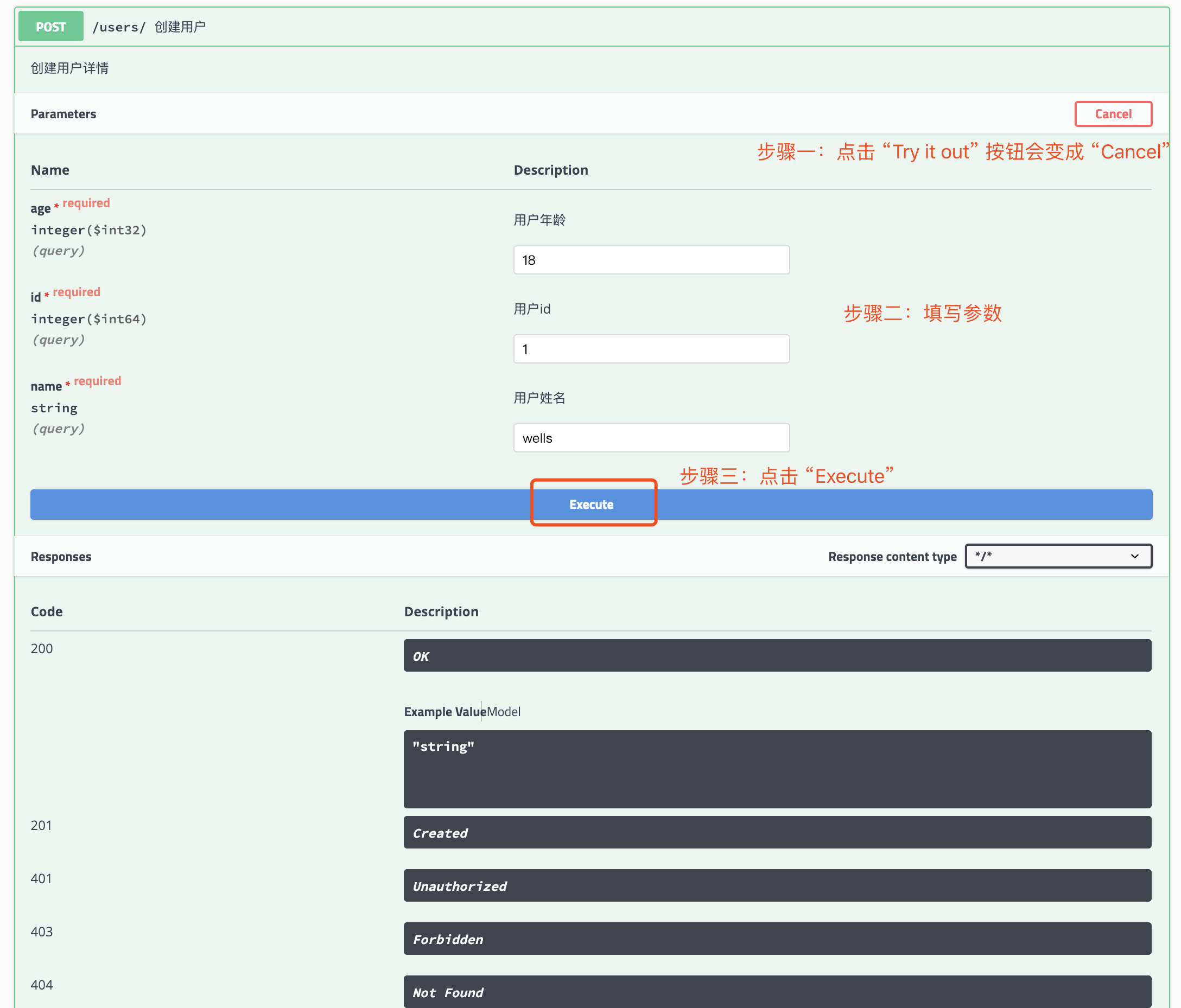1181x1008 pixels.
Task: Switch to the Model tab
Action: click(x=504, y=712)
